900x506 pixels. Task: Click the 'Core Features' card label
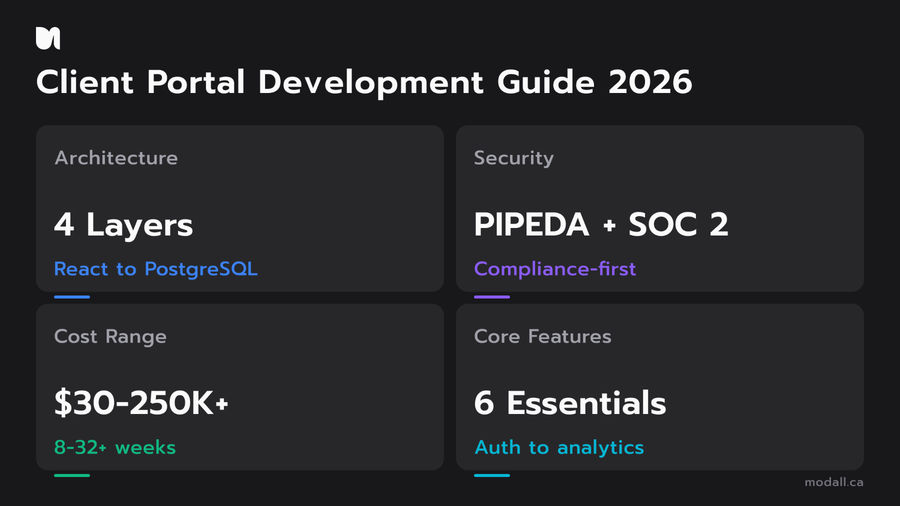(542, 336)
